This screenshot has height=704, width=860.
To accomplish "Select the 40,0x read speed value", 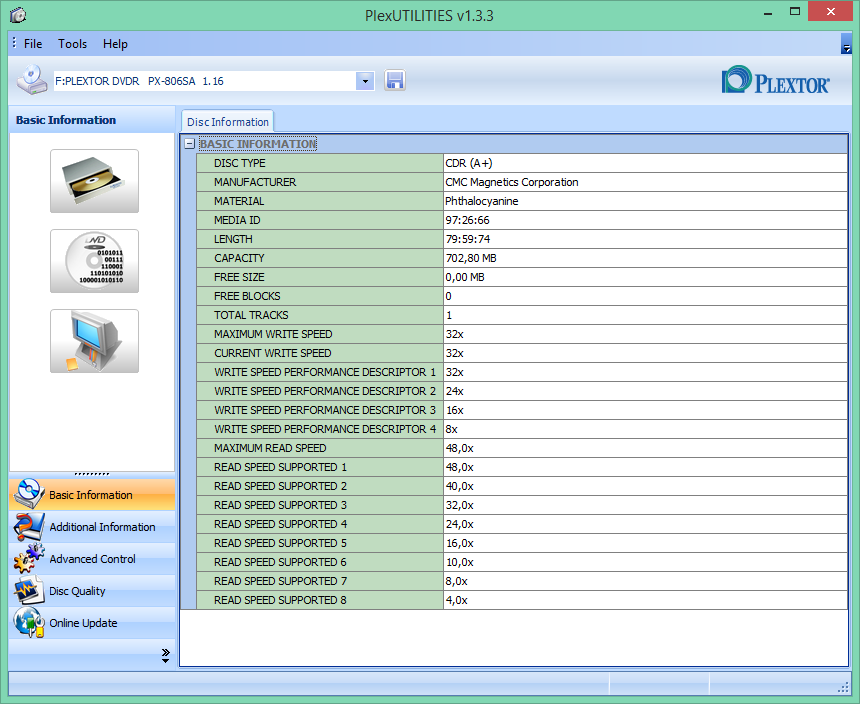I will 460,486.
